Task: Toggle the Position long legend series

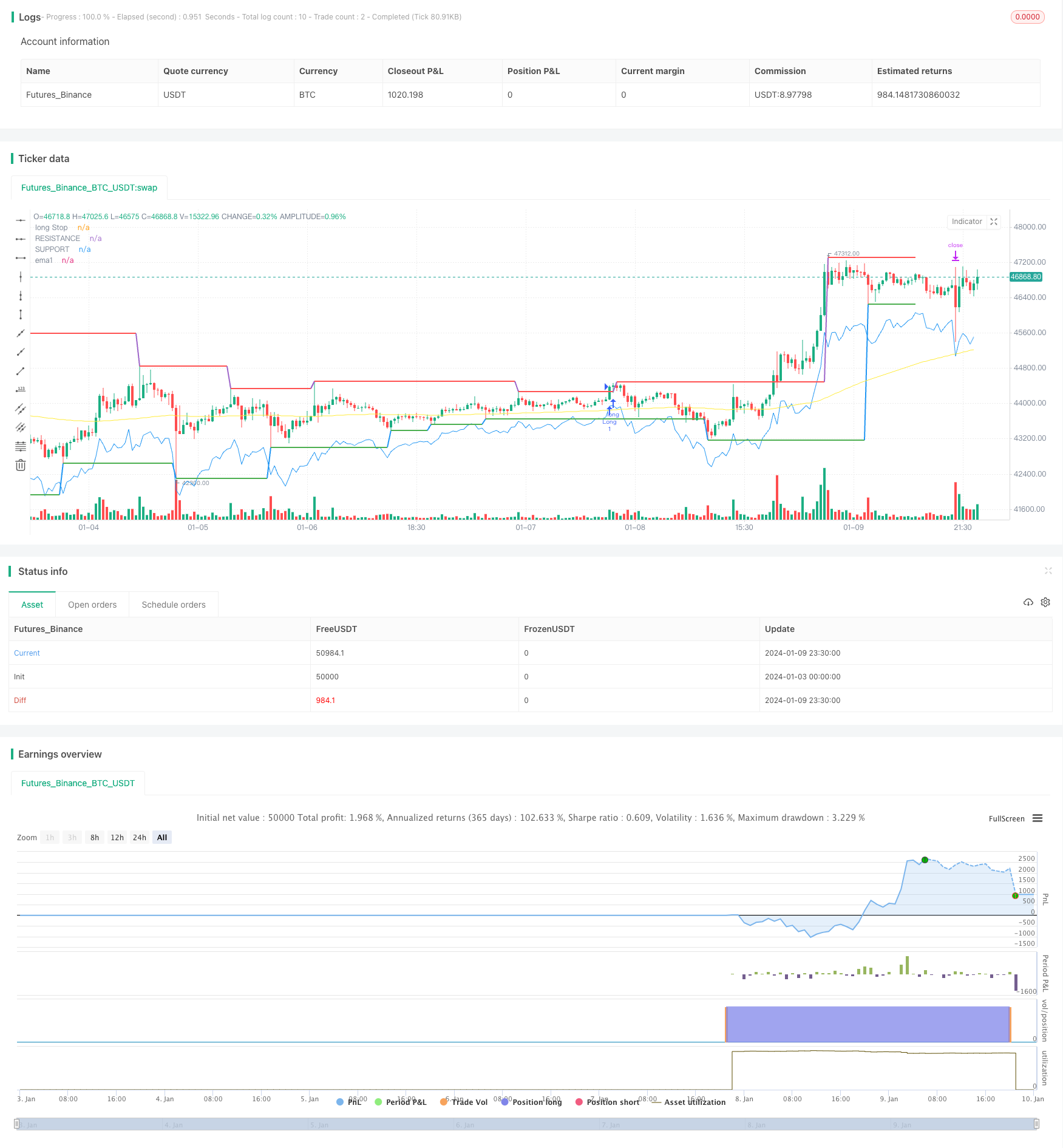Action: tap(531, 1102)
